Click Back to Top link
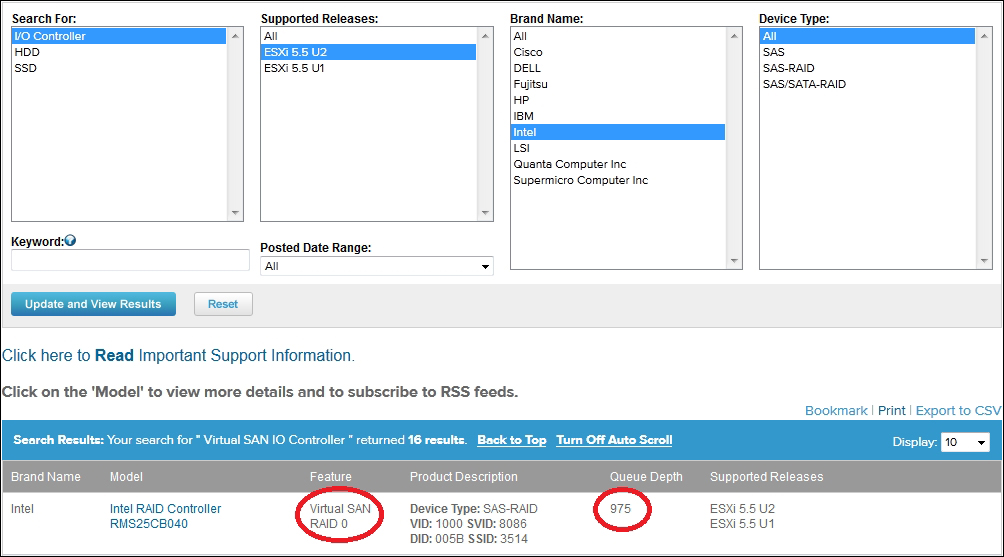This screenshot has height=557, width=1004. (512, 440)
